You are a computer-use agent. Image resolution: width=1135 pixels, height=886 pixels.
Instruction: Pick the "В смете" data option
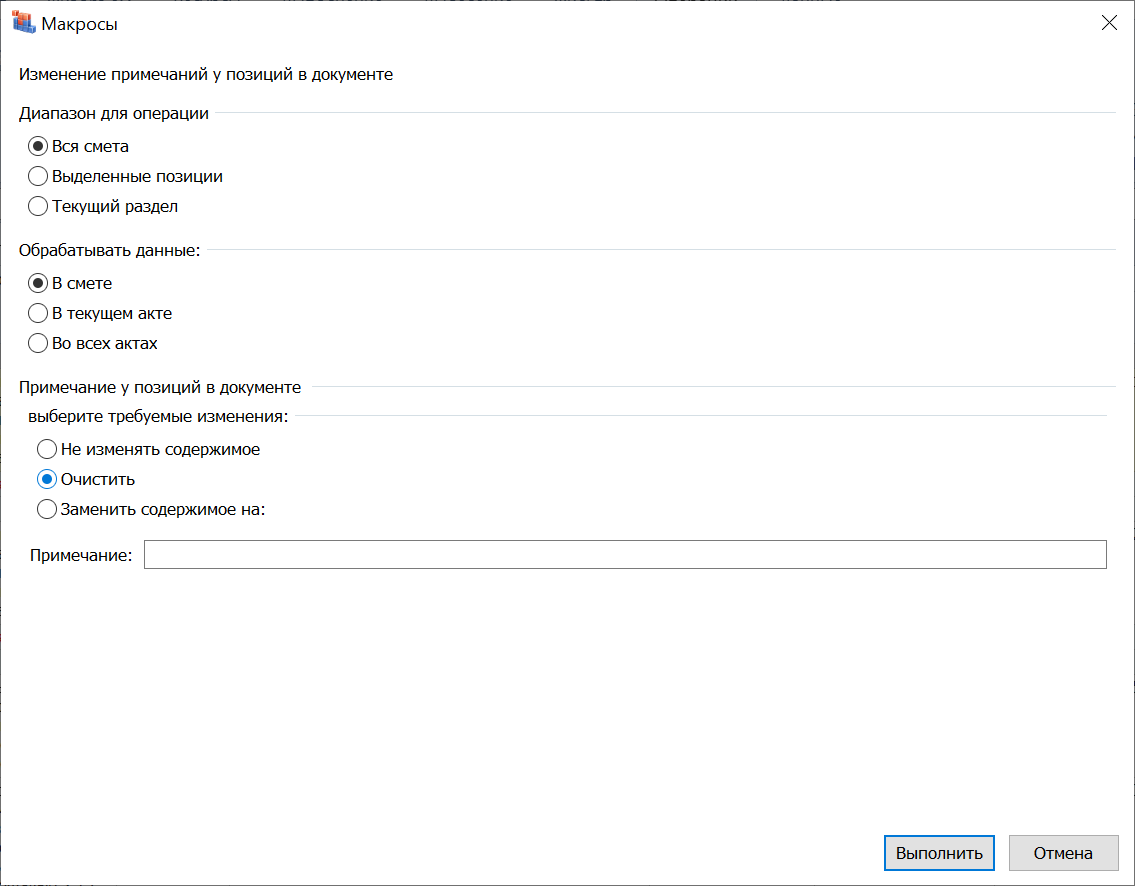point(38,283)
